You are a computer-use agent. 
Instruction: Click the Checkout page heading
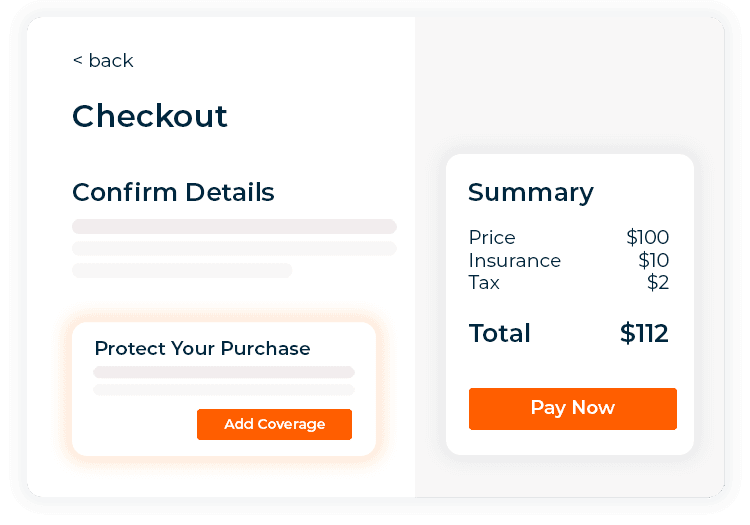150,116
